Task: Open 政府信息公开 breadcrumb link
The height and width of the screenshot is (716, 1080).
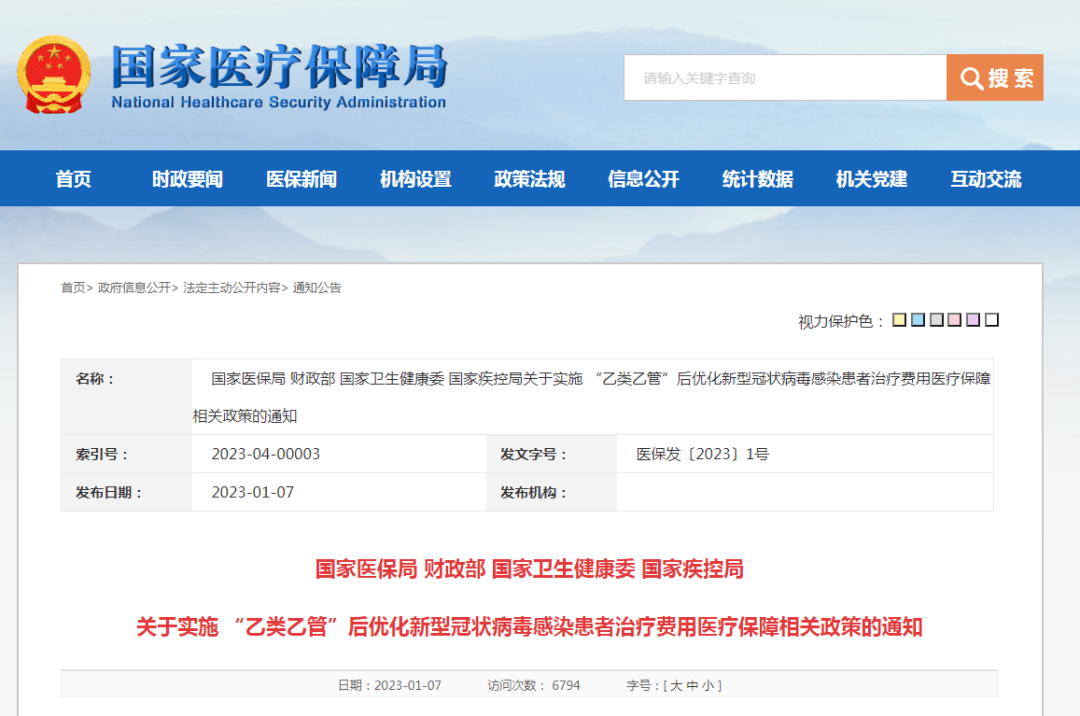Action: [x=134, y=288]
